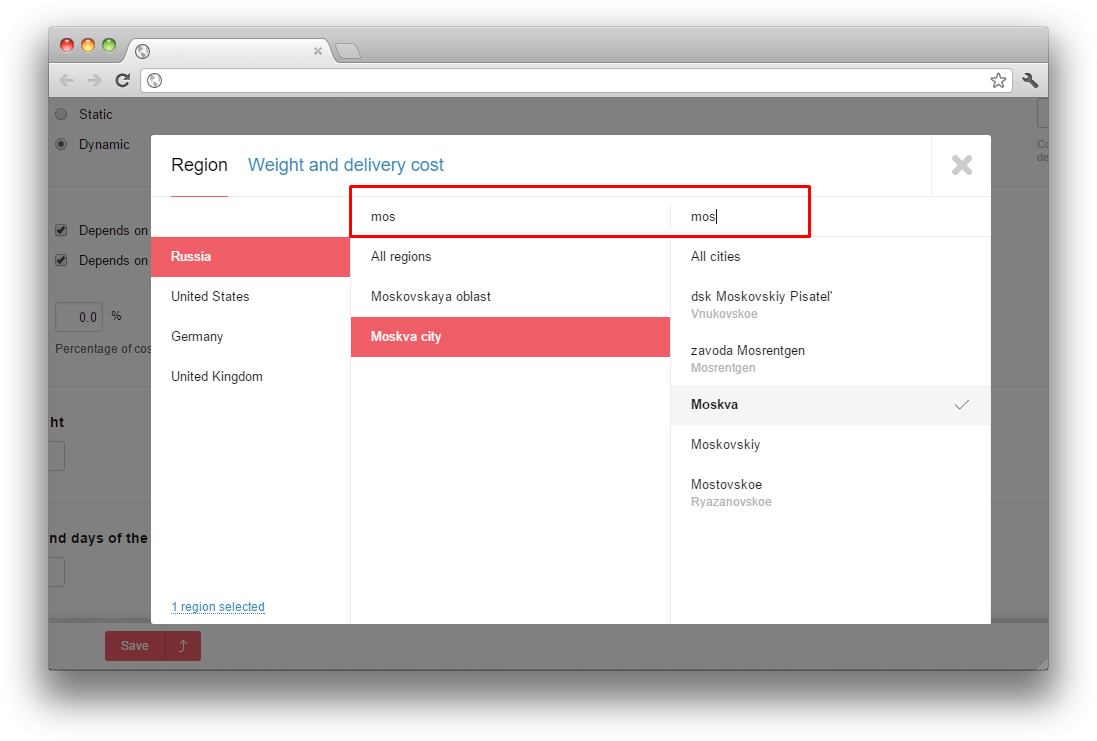Image resolution: width=1097 pixels, height=741 pixels.
Task: Select Mostovskoe city
Action: pos(830,492)
